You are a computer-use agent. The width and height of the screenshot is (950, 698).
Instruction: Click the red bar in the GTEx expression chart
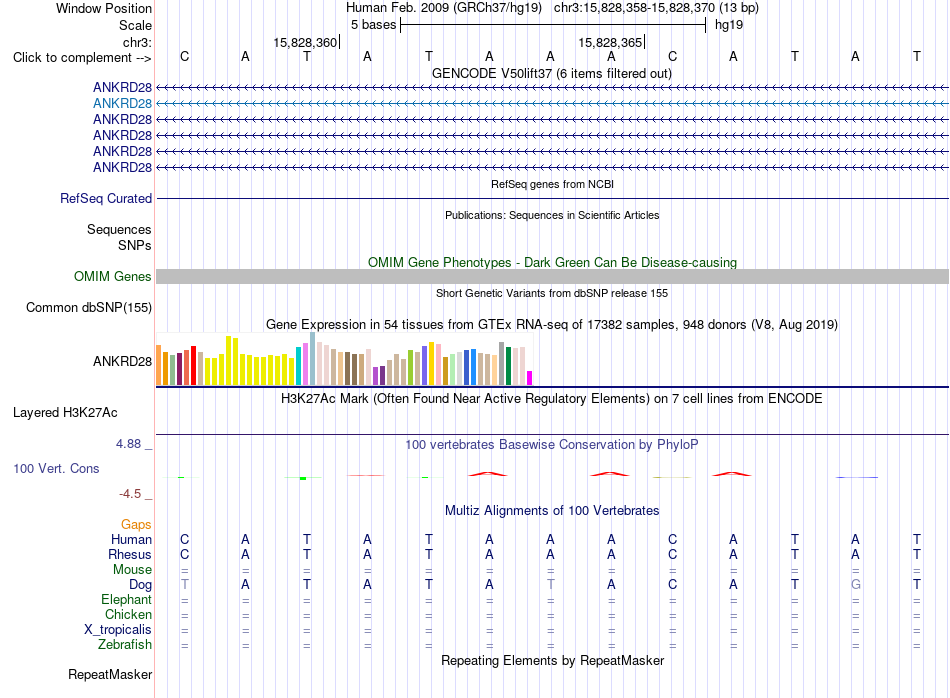(193, 365)
